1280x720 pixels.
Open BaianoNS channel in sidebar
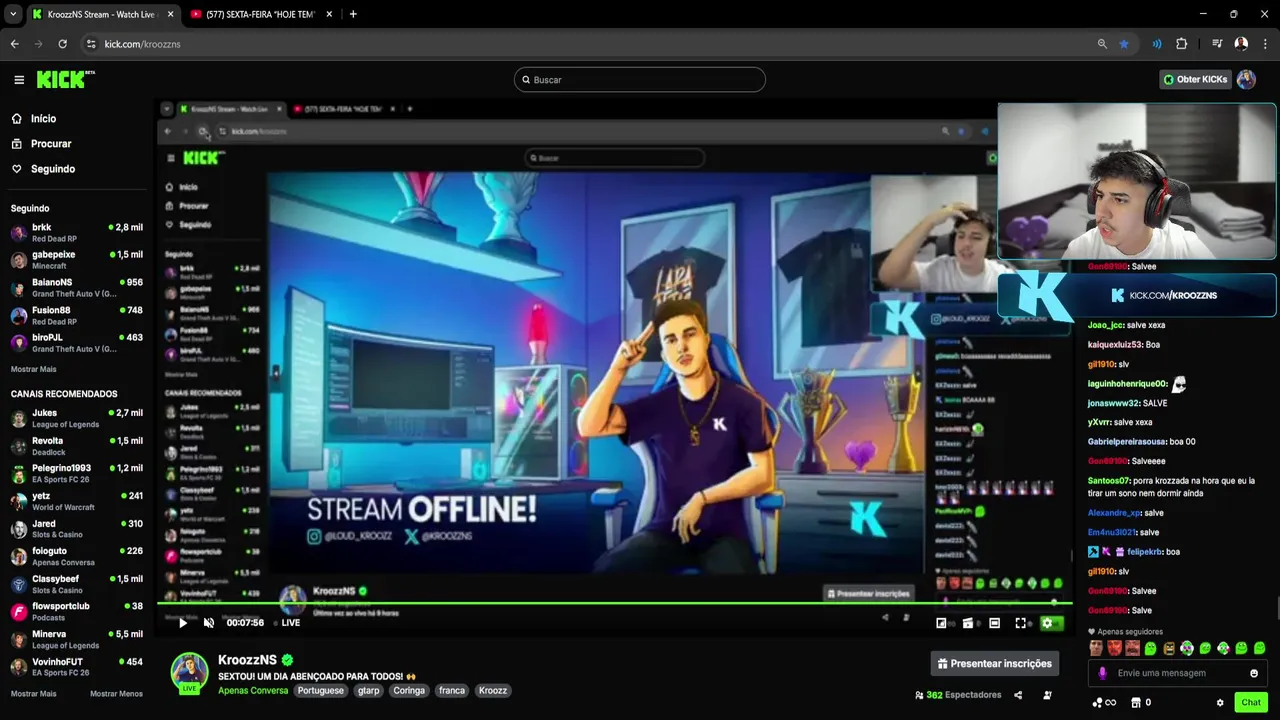click(77, 288)
